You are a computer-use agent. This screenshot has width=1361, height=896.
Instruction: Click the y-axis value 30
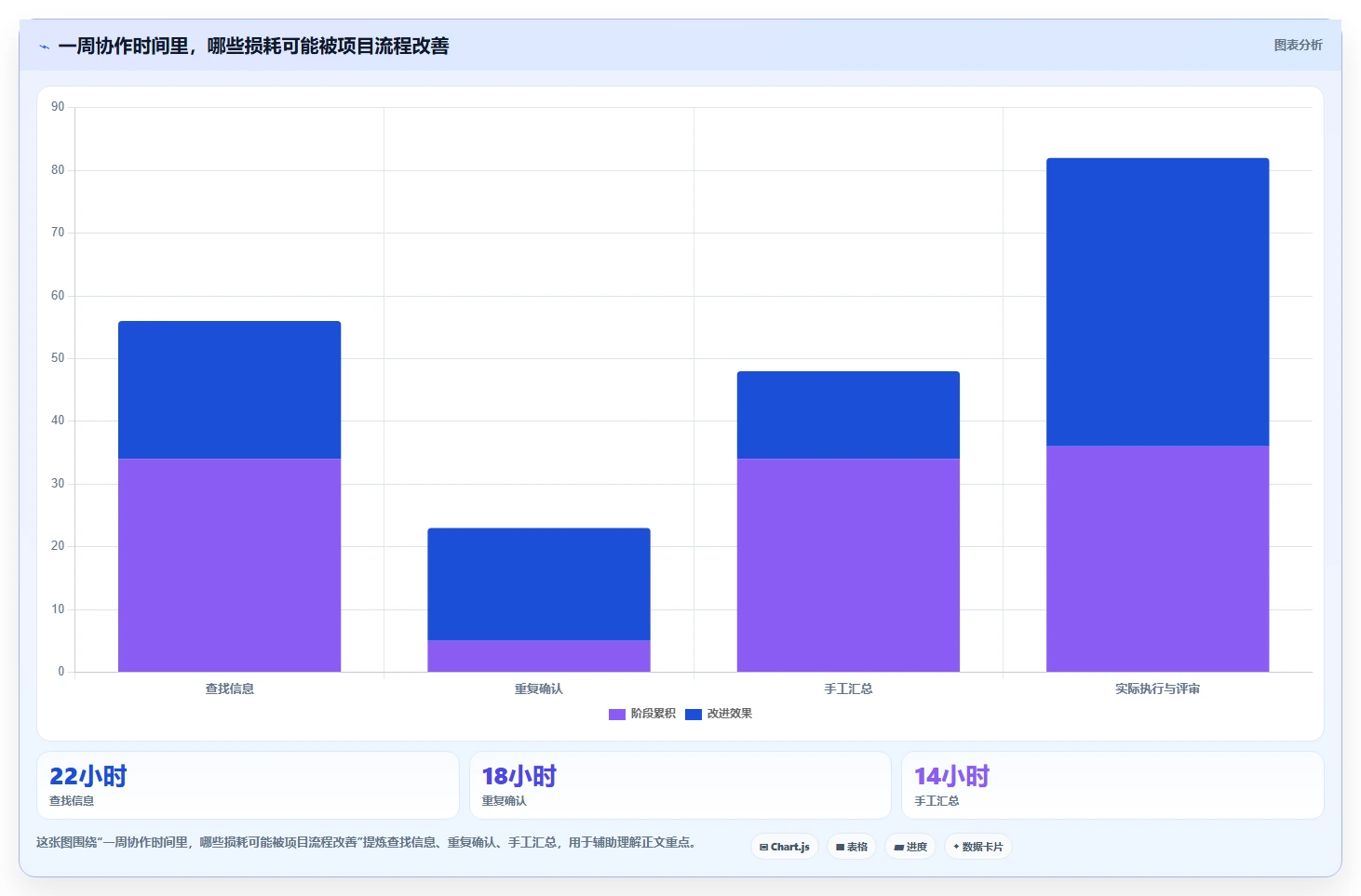(58, 484)
